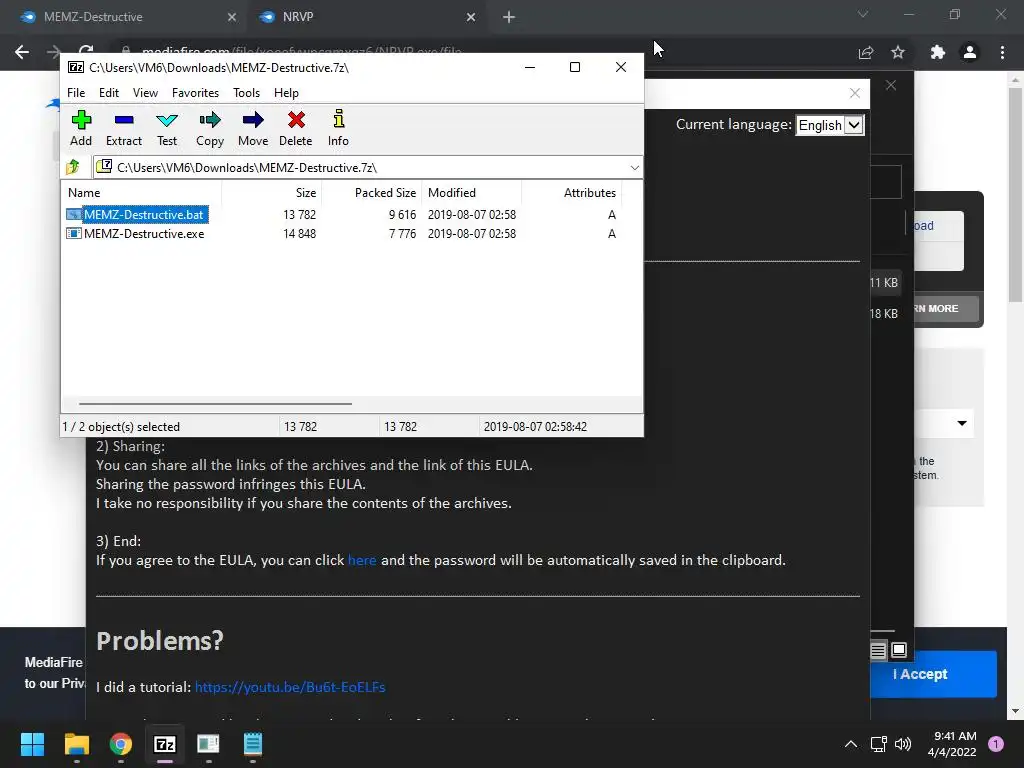1024x768 pixels.
Task: Open the Notepad taskbar icon
Action: (x=253, y=744)
